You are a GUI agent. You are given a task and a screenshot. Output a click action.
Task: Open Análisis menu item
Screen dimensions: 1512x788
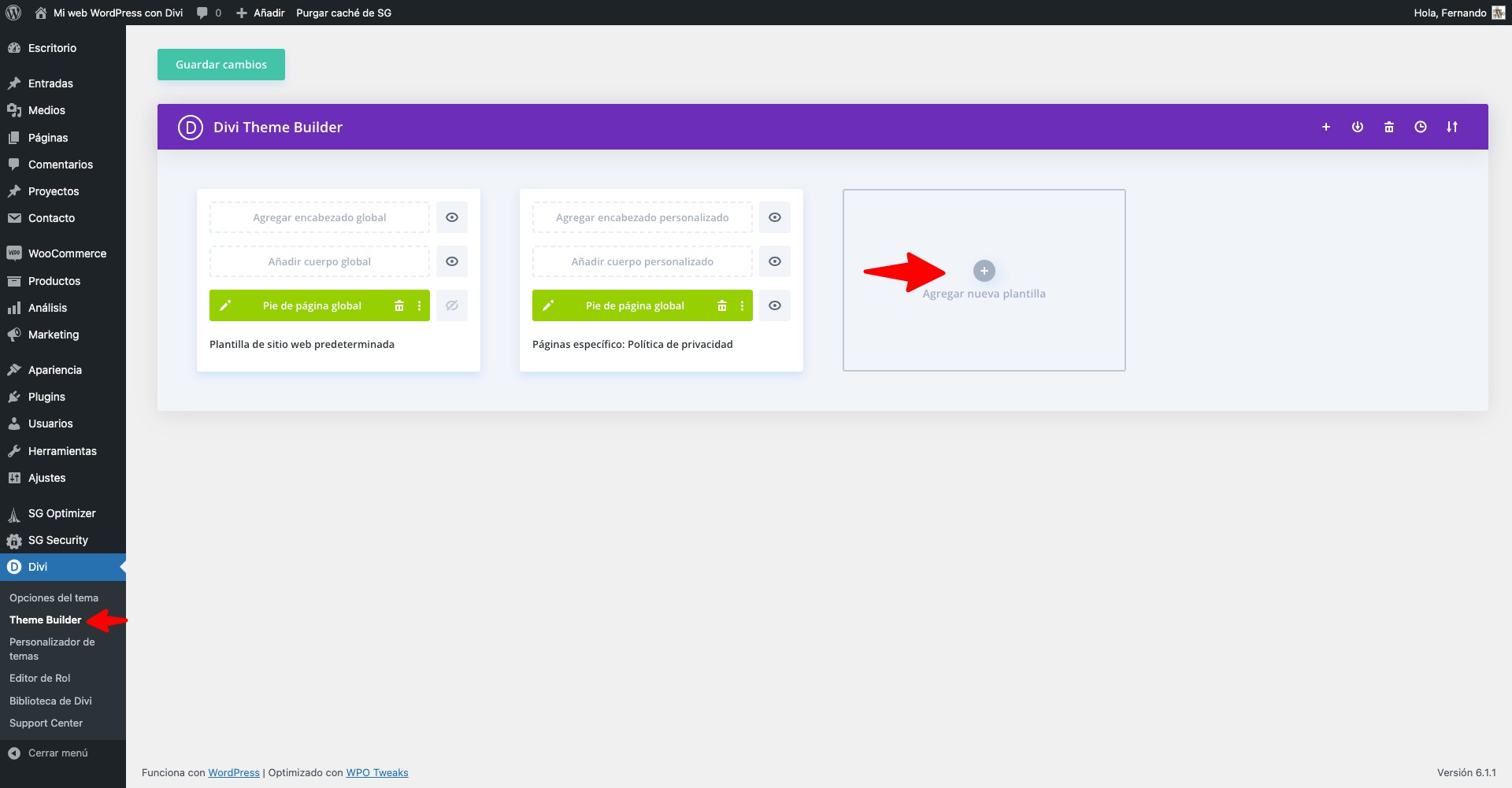tap(63, 308)
